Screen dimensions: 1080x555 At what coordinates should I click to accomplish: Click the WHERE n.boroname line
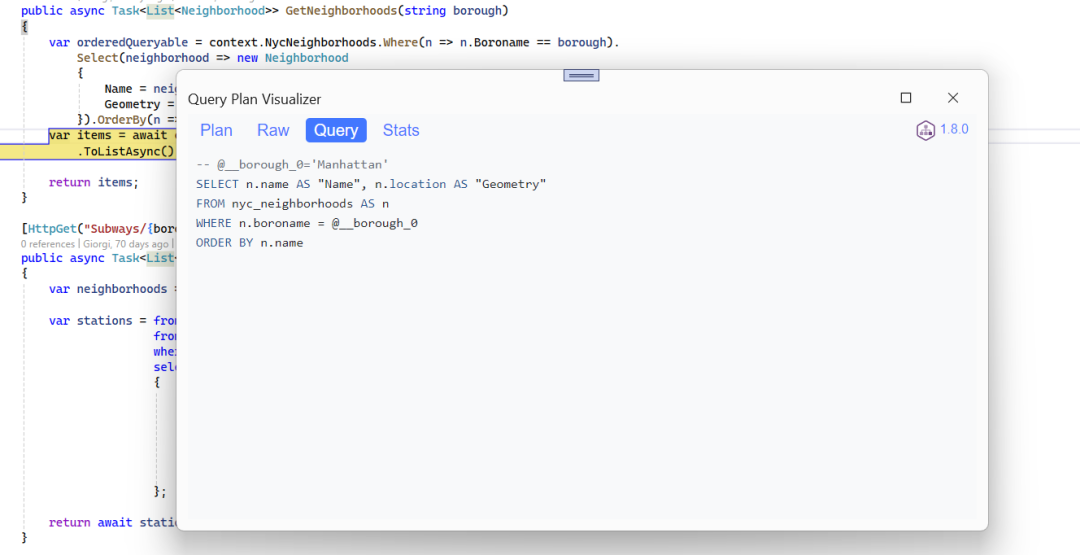[x=306, y=223]
